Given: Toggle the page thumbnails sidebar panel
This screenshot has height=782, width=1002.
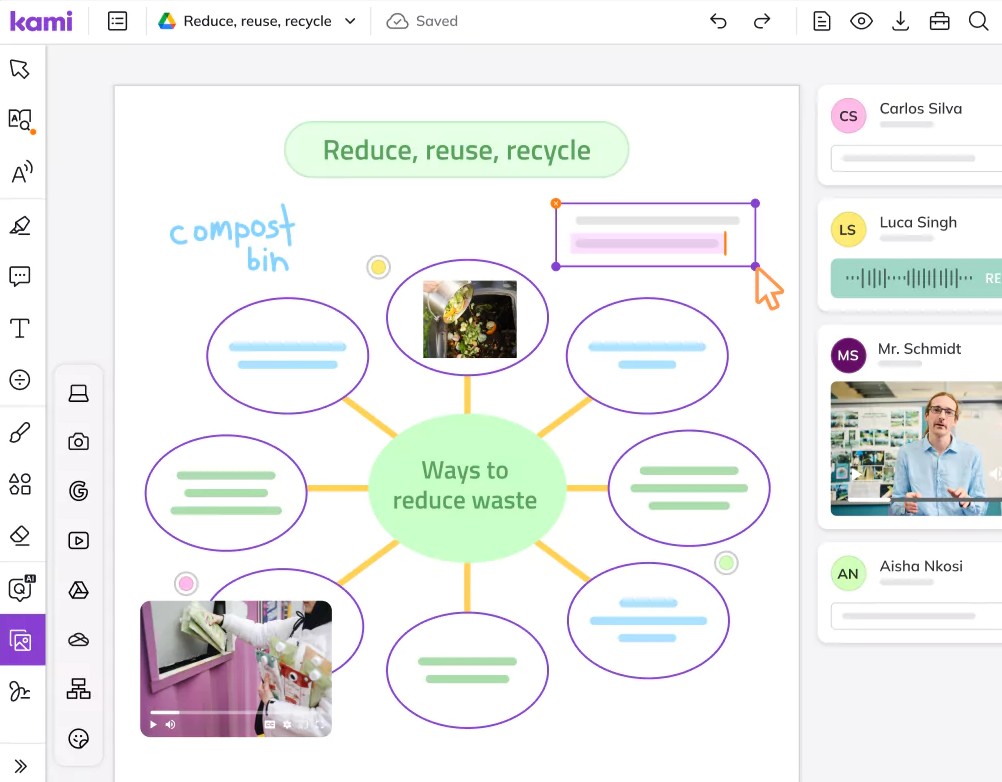Looking at the screenshot, I should point(118,21).
